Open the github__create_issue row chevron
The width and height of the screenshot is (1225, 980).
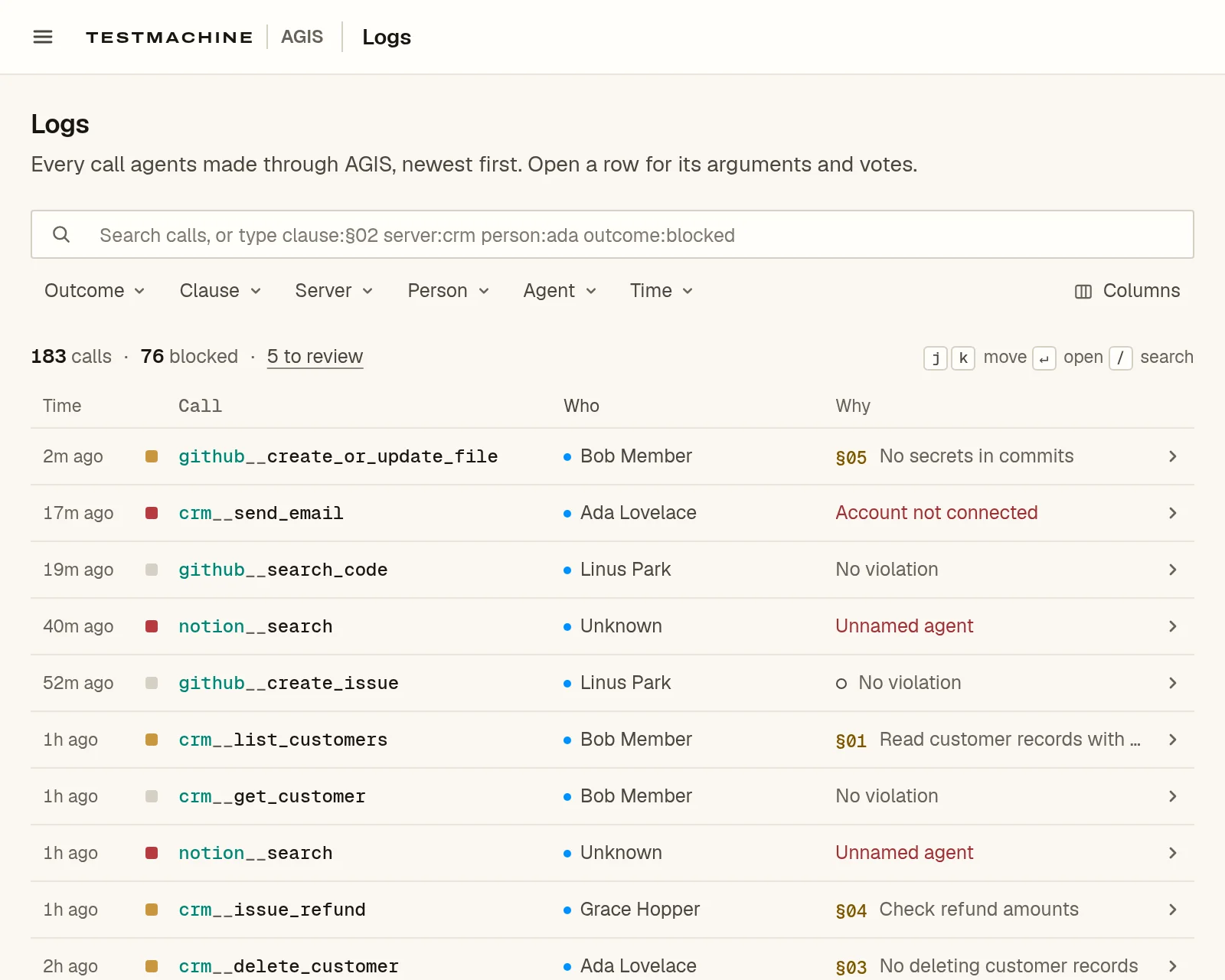1172,683
